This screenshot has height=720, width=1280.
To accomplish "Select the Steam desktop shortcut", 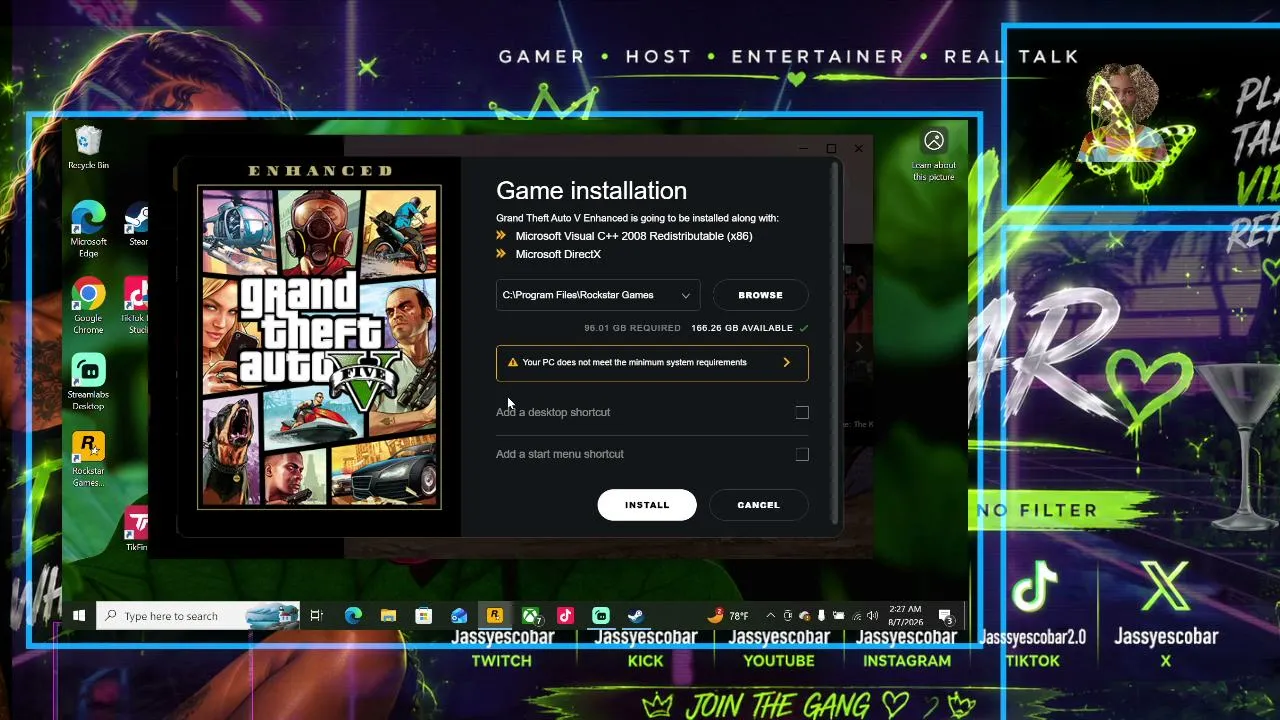I will tap(137, 224).
